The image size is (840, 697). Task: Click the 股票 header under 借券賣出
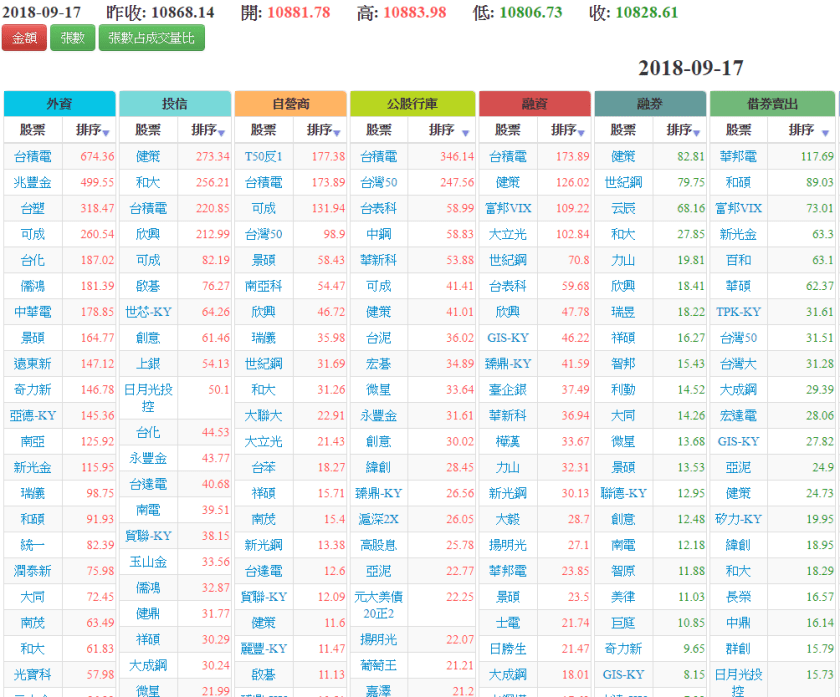click(739, 130)
